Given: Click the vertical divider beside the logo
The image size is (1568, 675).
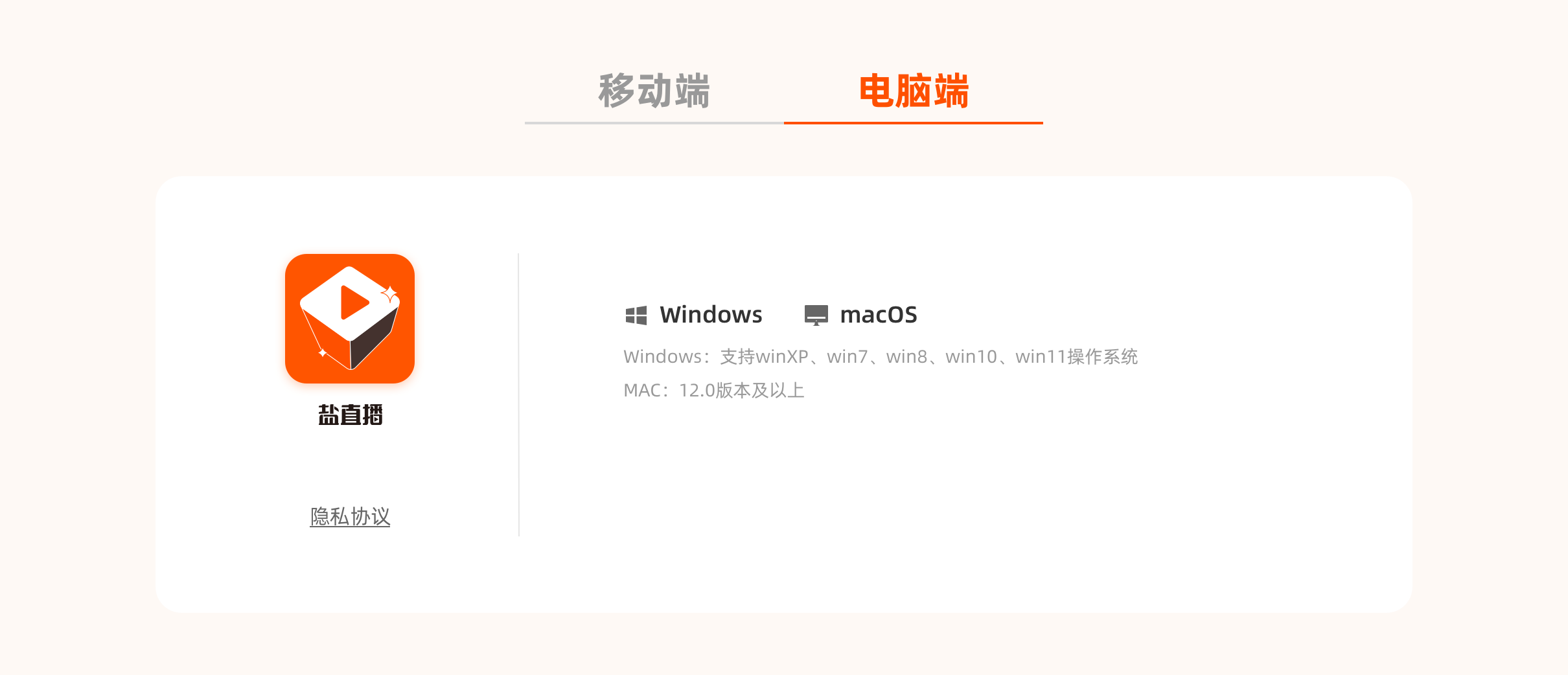Looking at the screenshot, I should pos(518,395).
